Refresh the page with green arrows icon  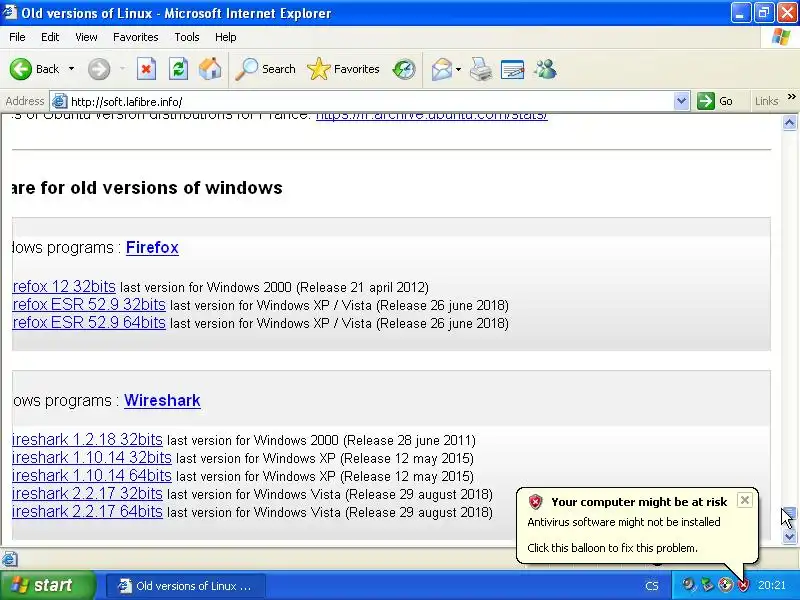[178, 69]
